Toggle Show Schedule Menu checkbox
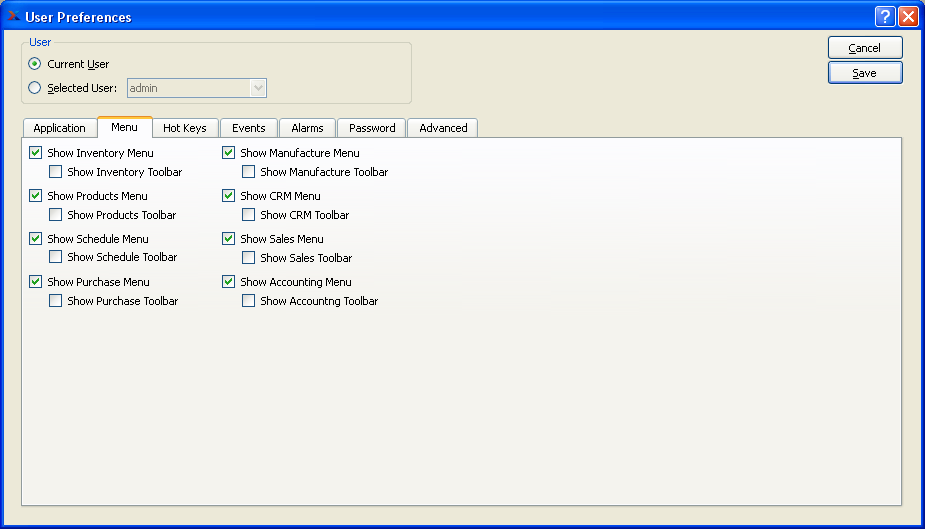Viewport: 925px width, 529px height. 35,239
